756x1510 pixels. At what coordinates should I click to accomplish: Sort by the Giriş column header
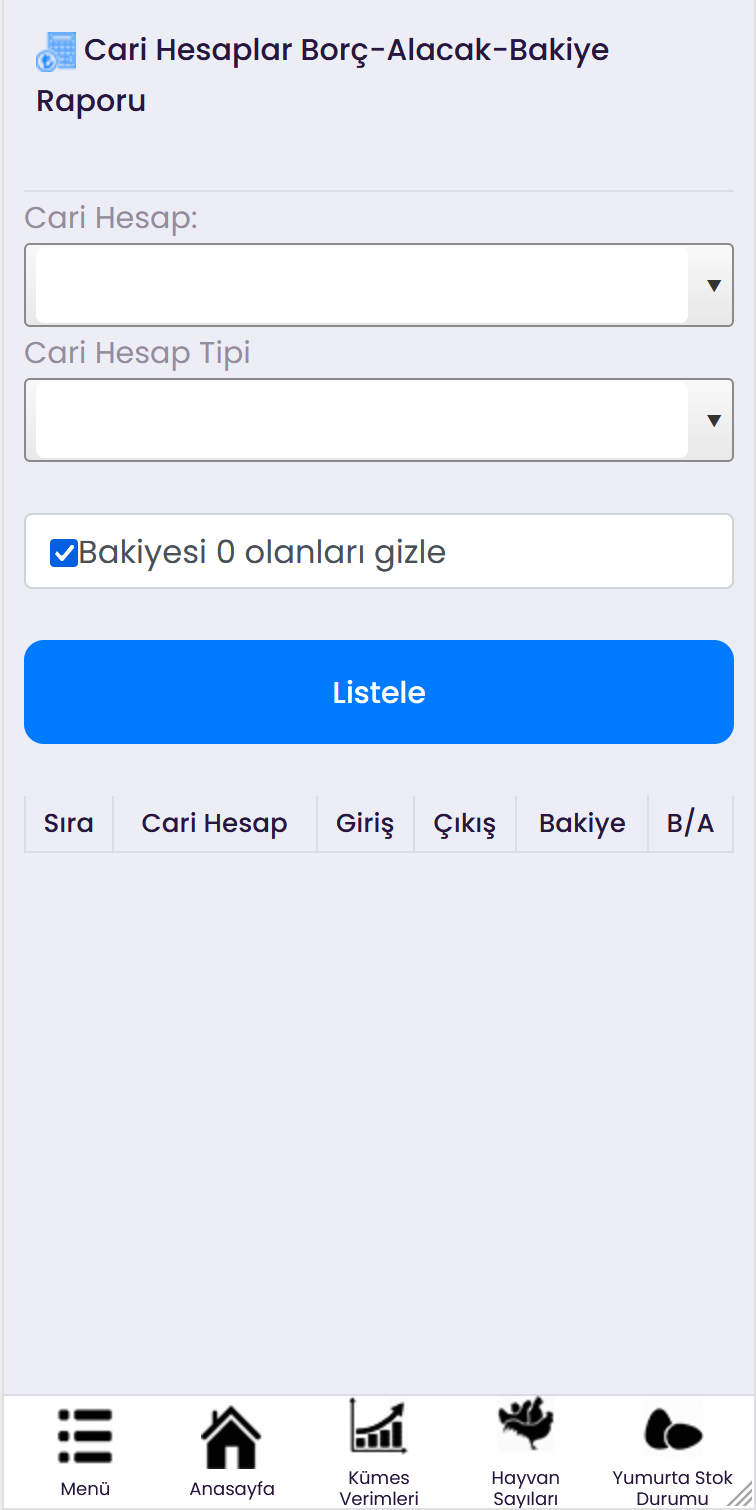[x=365, y=824]
